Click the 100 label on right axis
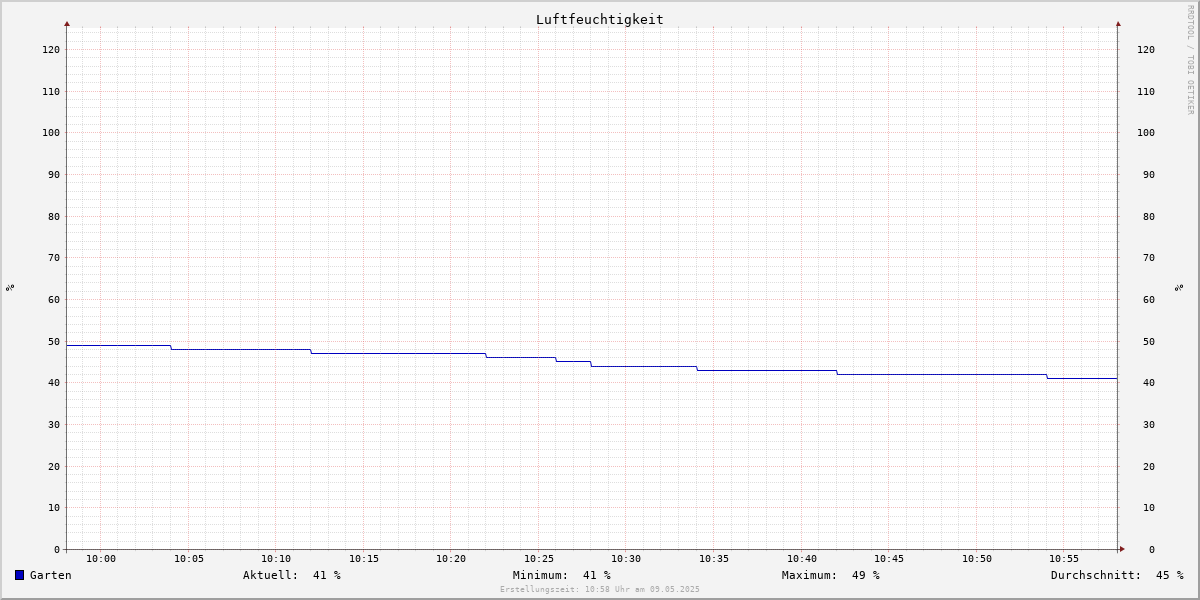 click(1146, 132)
